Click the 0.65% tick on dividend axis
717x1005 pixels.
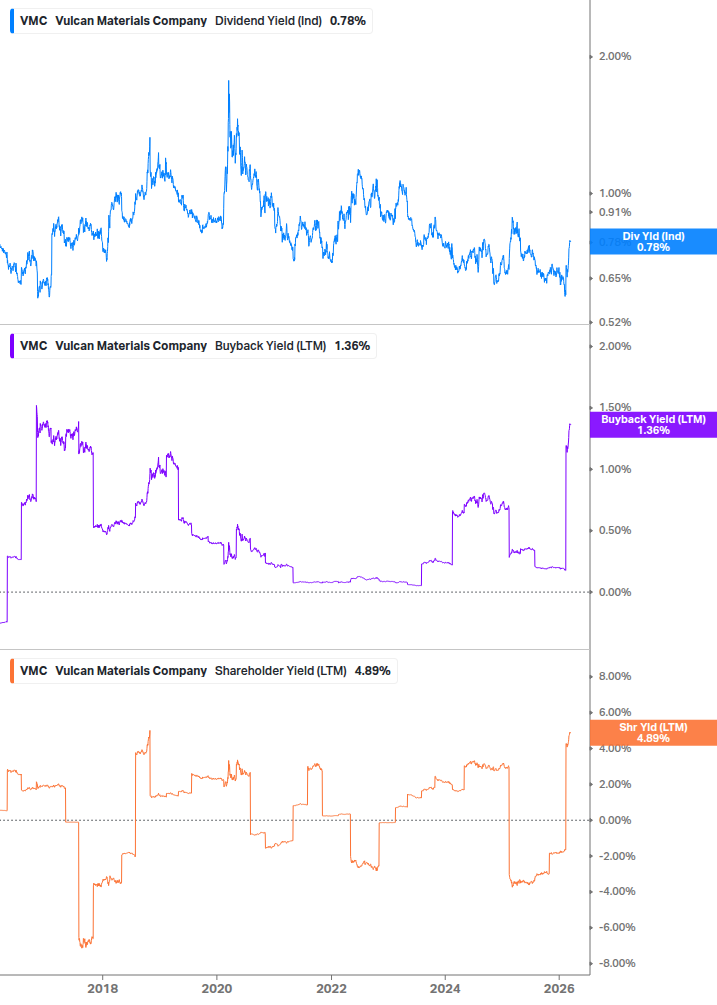[614, 278]
